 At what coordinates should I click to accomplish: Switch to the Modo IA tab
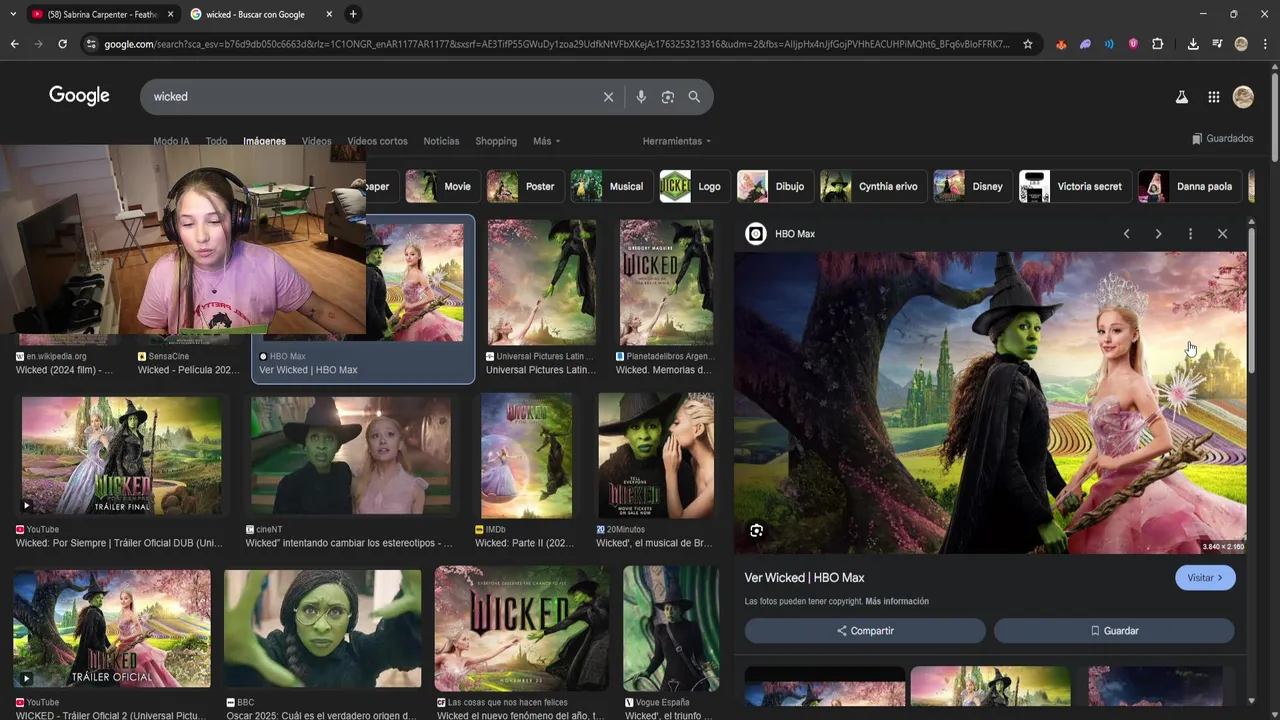(171, 141)
